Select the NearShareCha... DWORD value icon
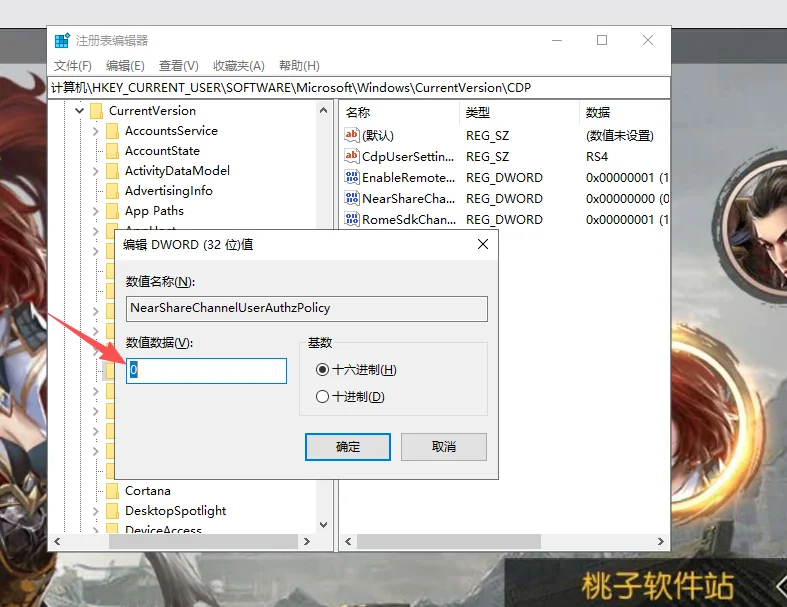 click(351, 198)
